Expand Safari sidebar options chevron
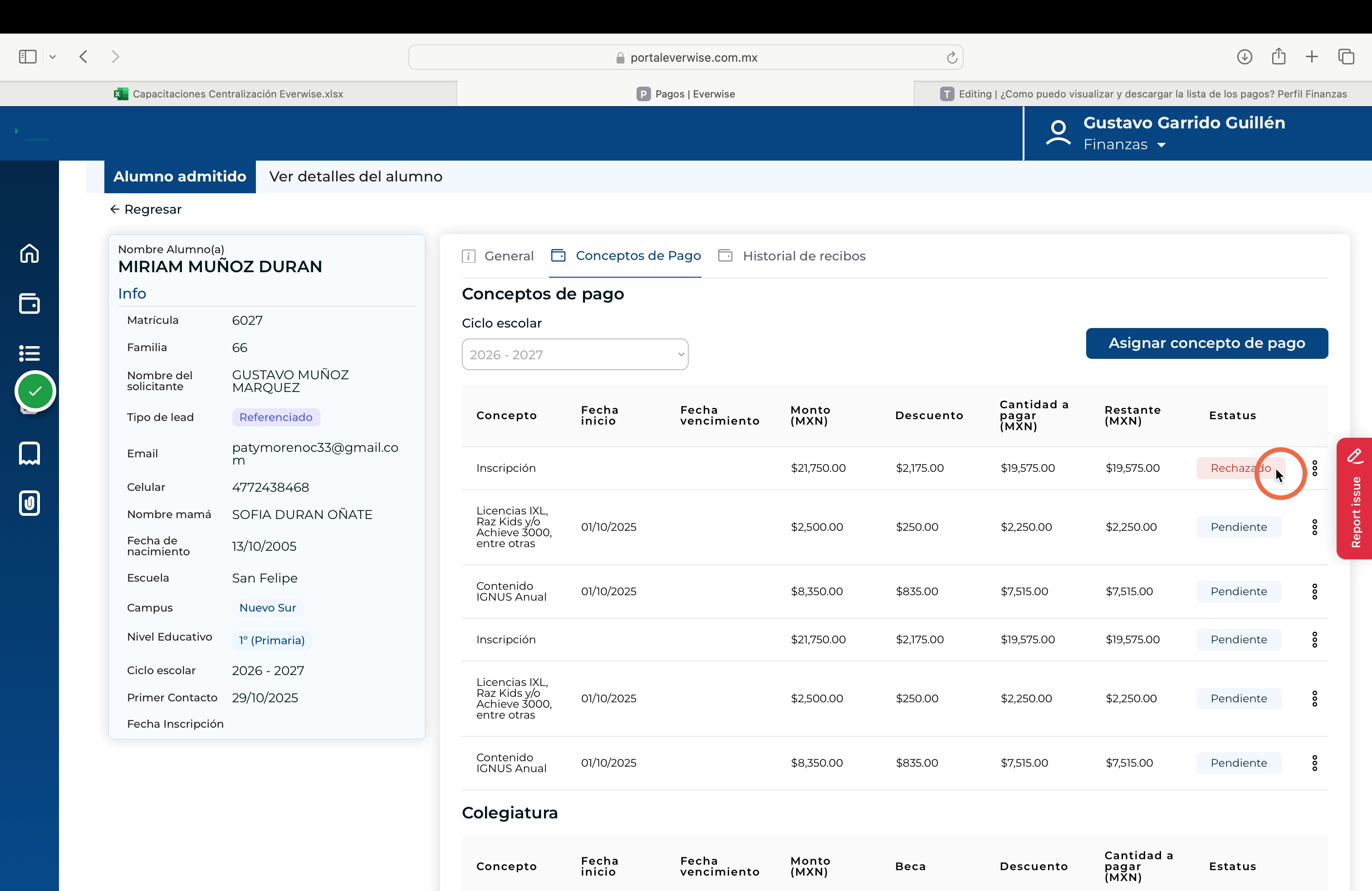 click(53, 57)
